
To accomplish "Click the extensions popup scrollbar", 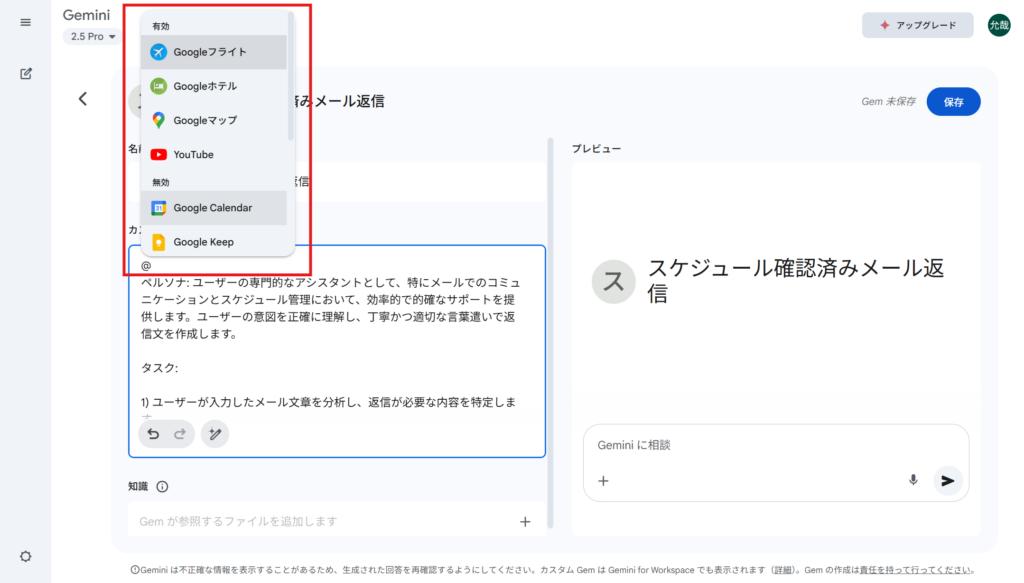I will (x=291, y=77).
